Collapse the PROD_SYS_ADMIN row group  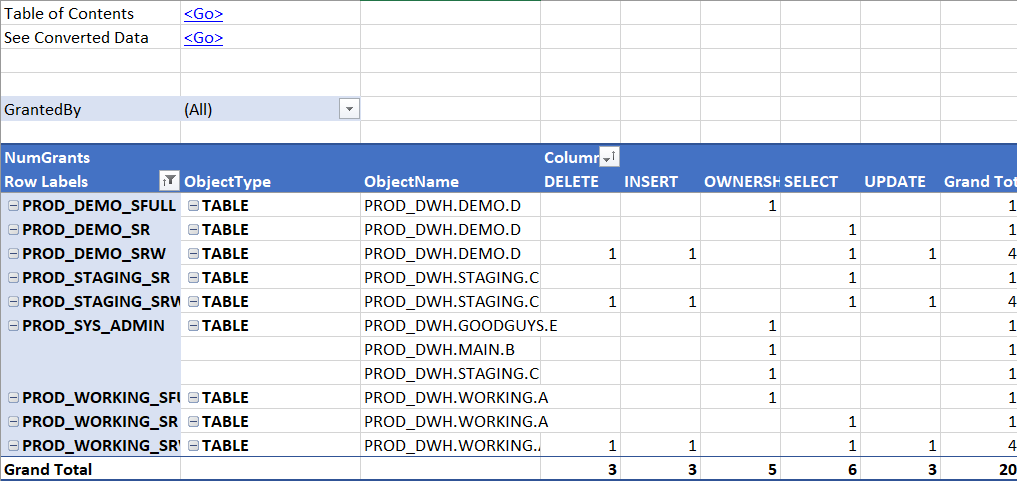click(13, 326)
